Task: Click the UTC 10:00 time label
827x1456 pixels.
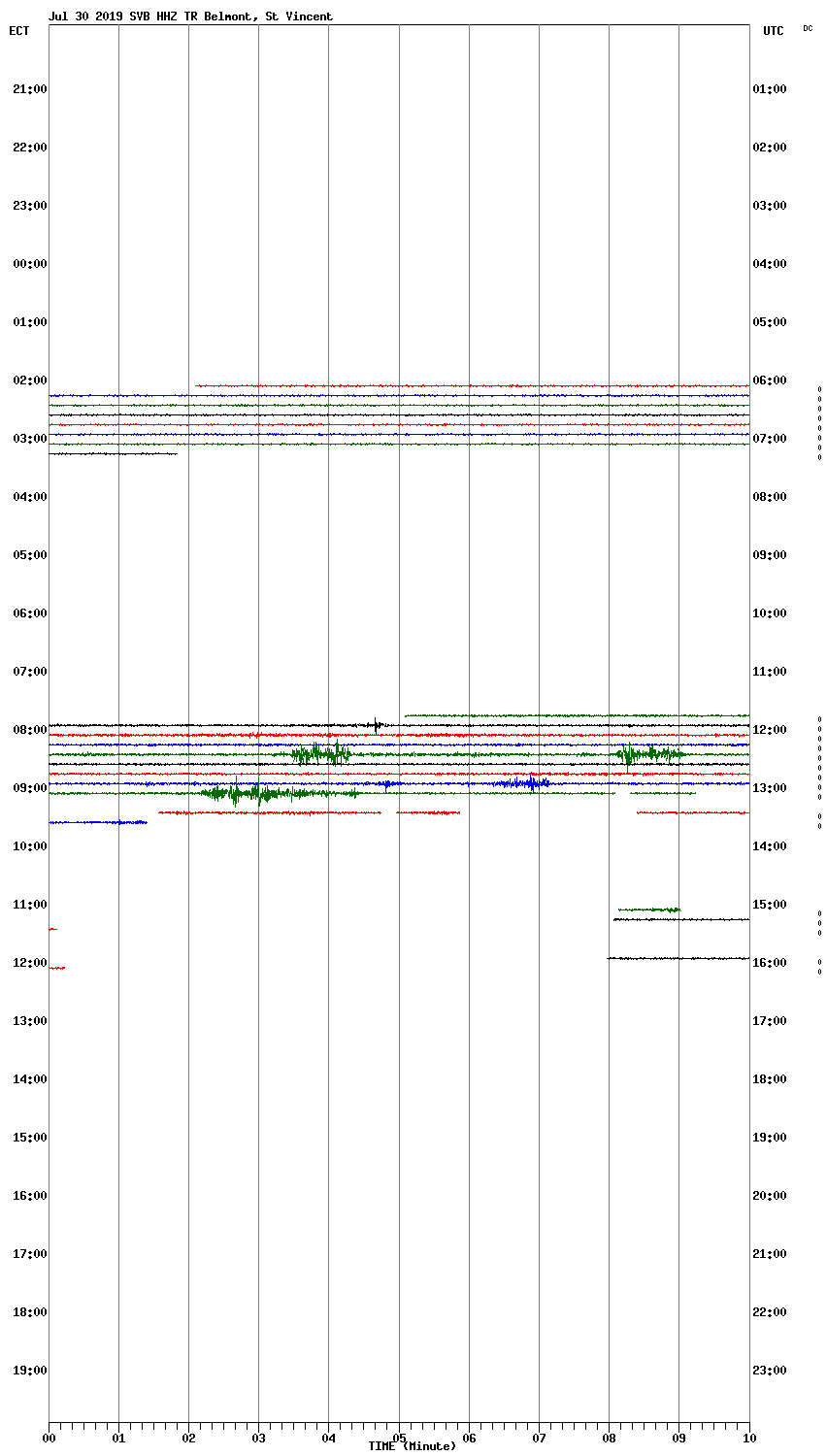Action: coord(770,613)
